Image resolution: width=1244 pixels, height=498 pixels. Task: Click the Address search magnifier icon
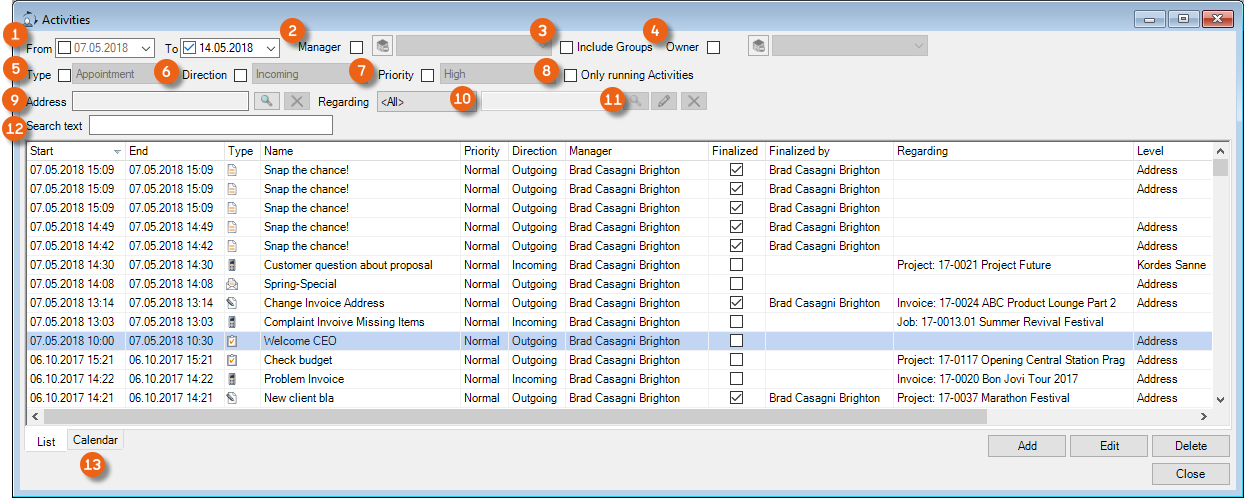267,101
